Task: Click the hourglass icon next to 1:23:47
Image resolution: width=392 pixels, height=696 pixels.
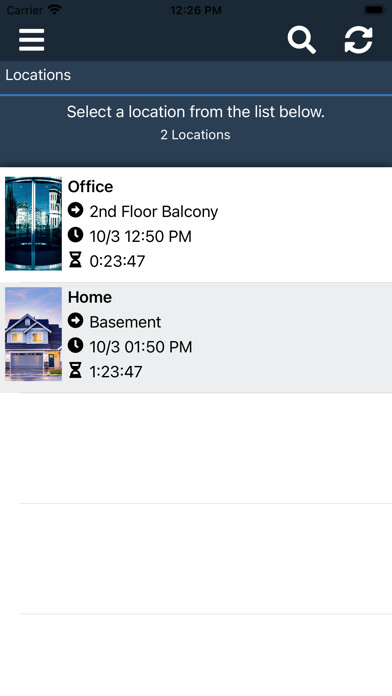Action: pos(75,370)
